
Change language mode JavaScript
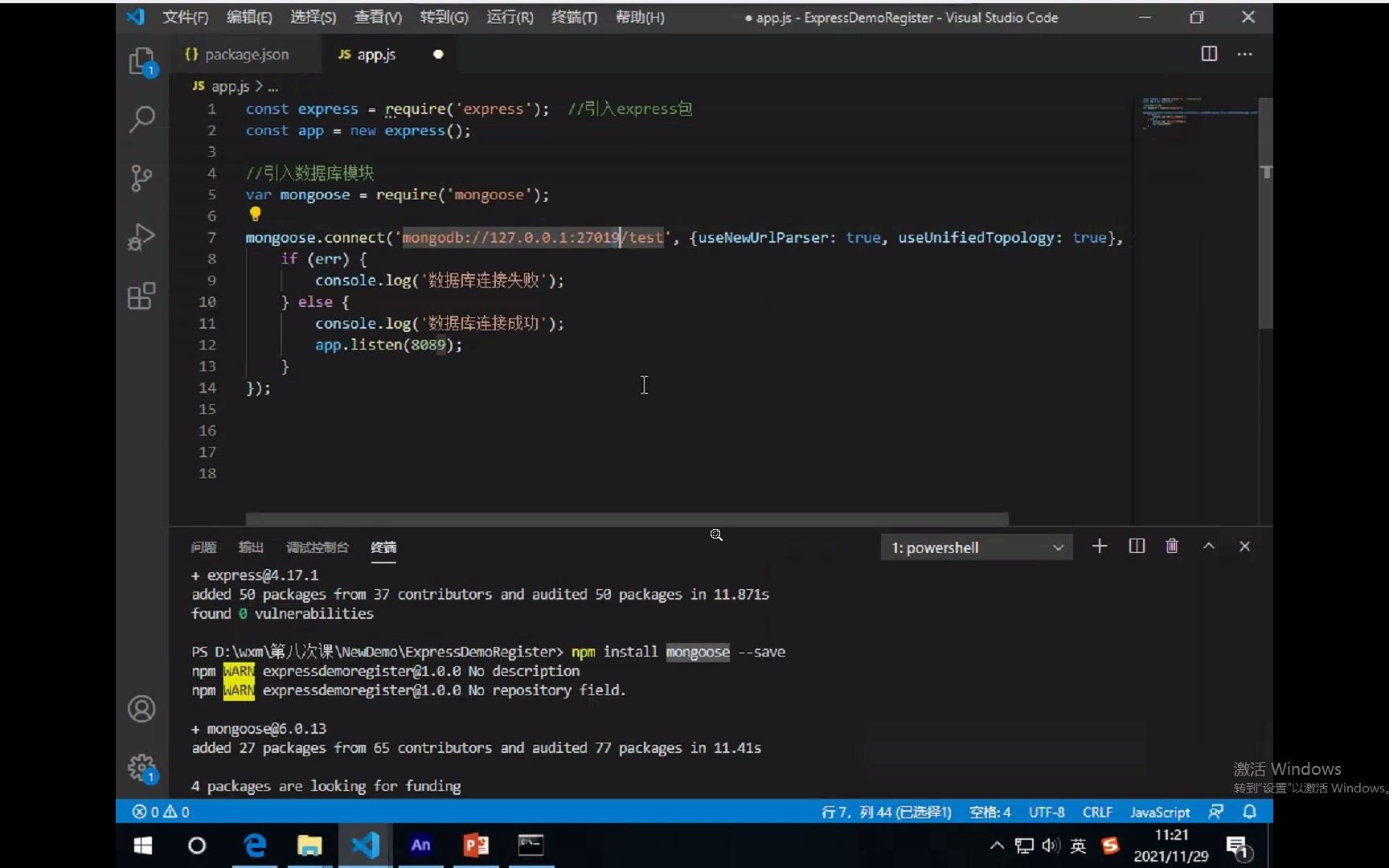pos(1160,812)
